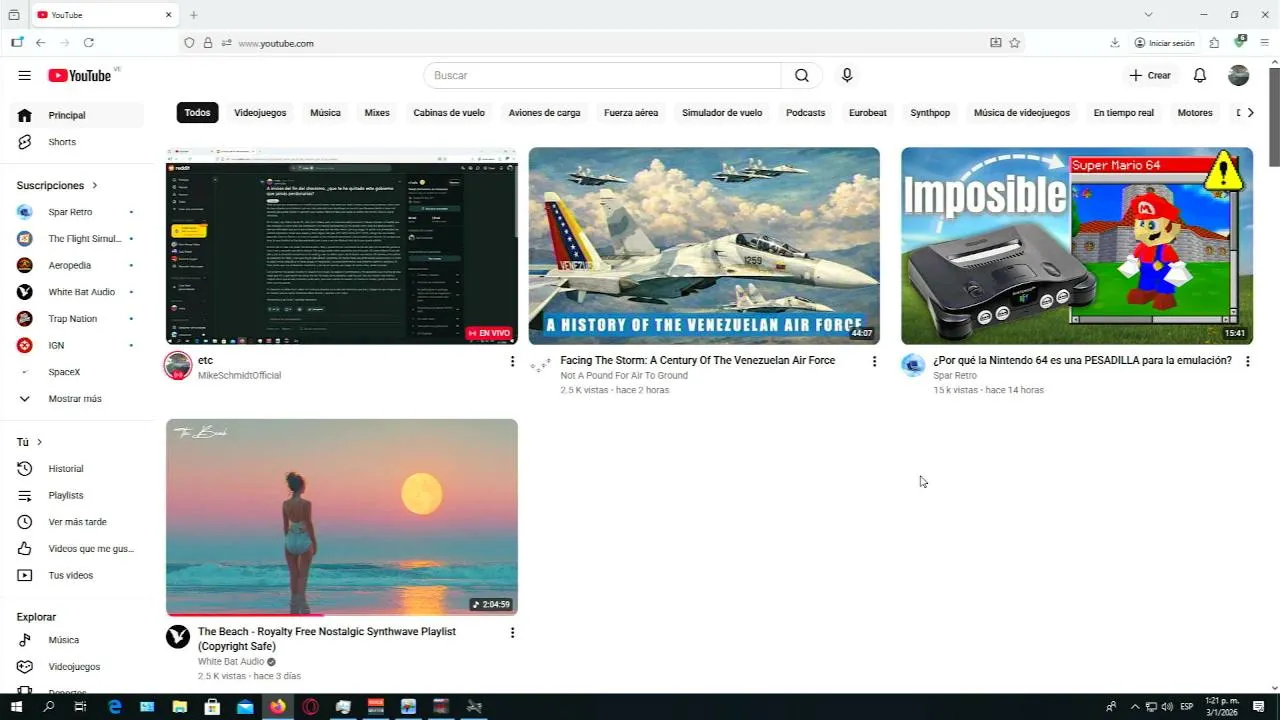Open the live 'etc' stream thumbnail
This screenshot has width=1280, height=720.
click(x=342, y=246)
